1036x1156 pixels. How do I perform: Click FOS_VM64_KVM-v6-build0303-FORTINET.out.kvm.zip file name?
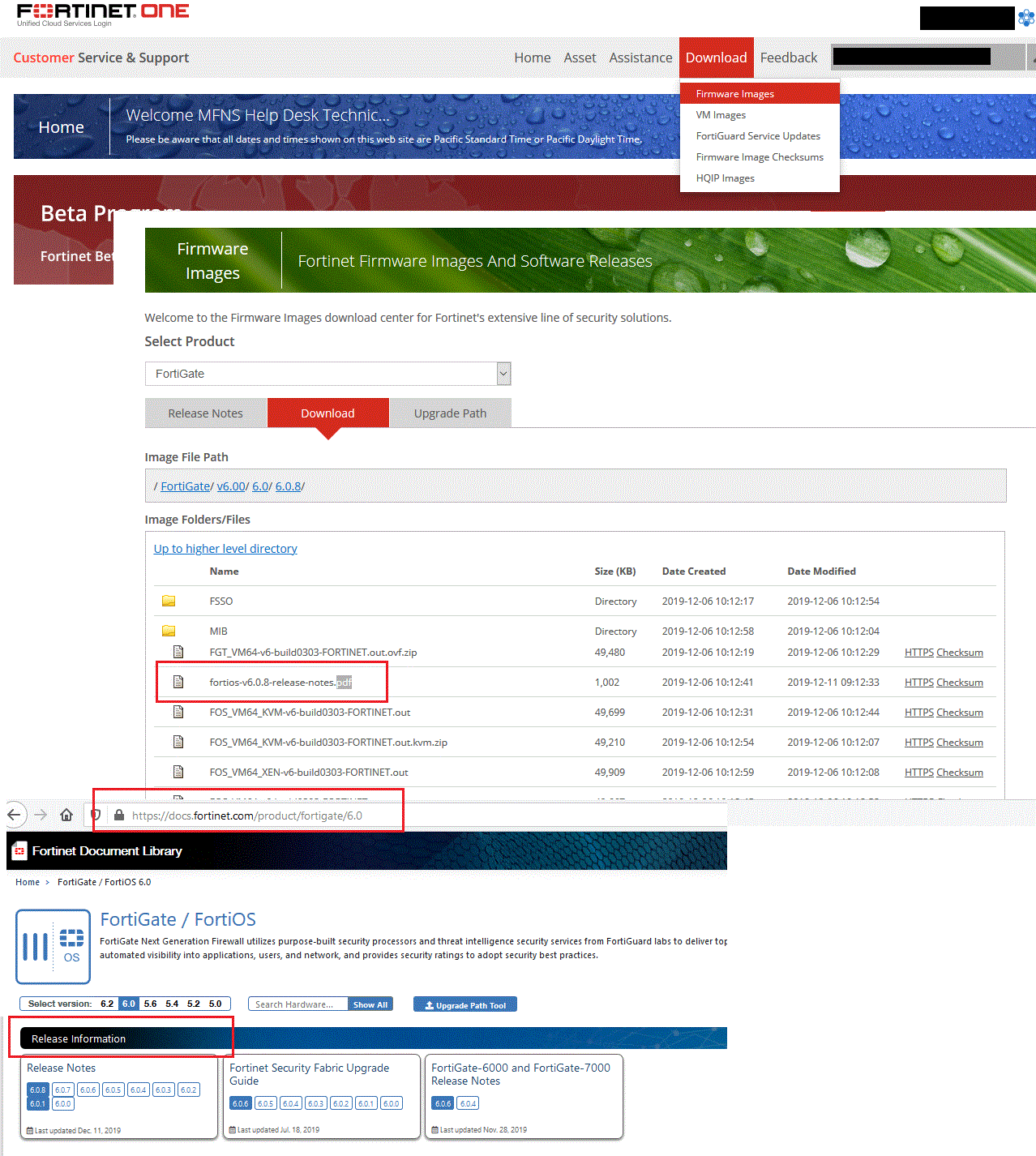coord(328,742)
